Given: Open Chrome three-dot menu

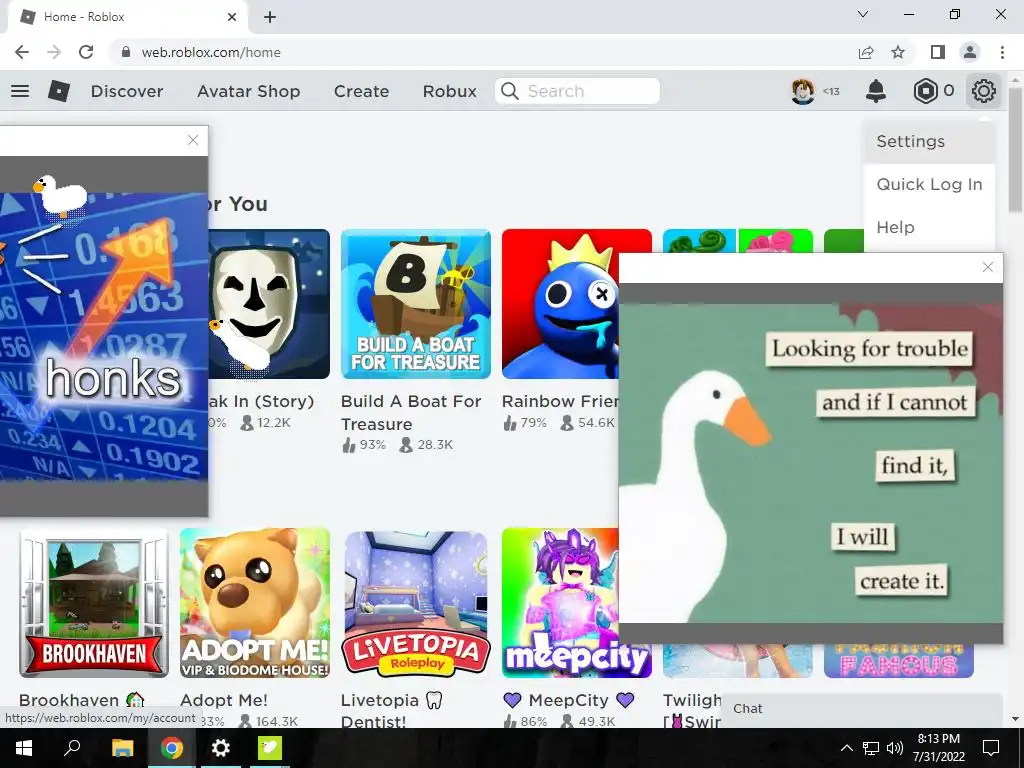Looking at the screenshot, I should (x=1002, y=52).
